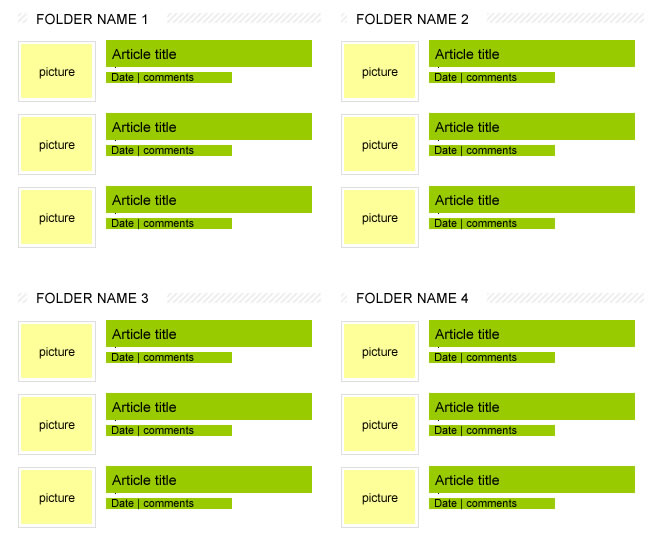Open the FOLDER NAME 1 heading
This screenshot has width=662, height=543.
click(x=92, y=19)
